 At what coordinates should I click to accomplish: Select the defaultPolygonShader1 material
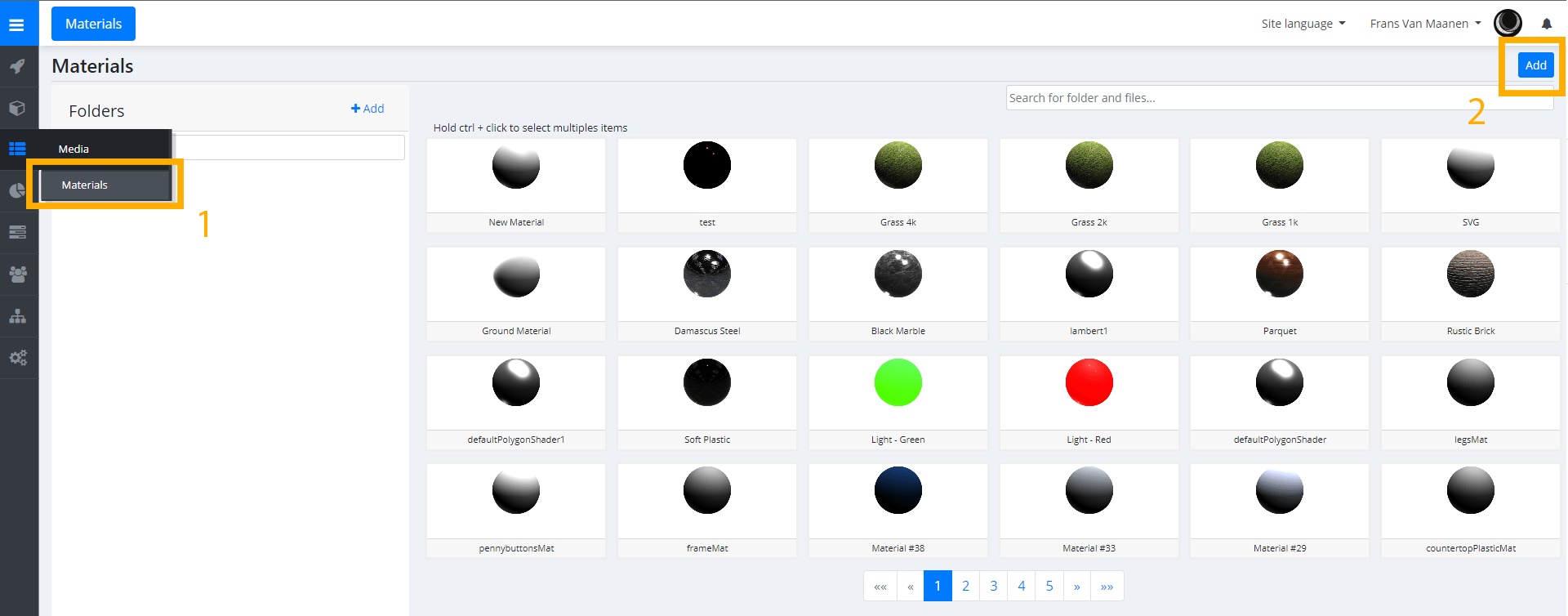pos(516,403)
